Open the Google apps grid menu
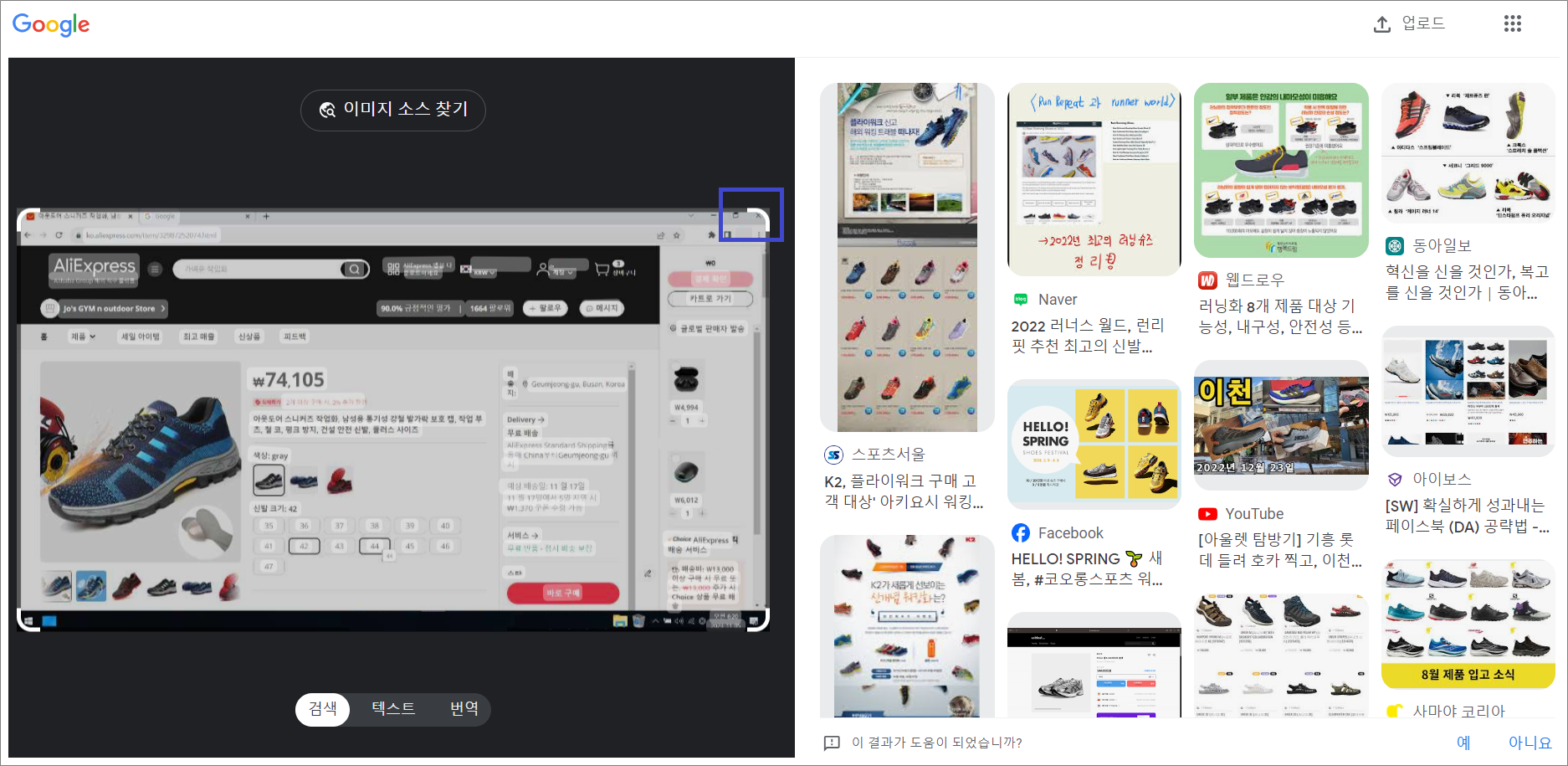This screenshot has height=766, width=1568. tap(1512, 23)
